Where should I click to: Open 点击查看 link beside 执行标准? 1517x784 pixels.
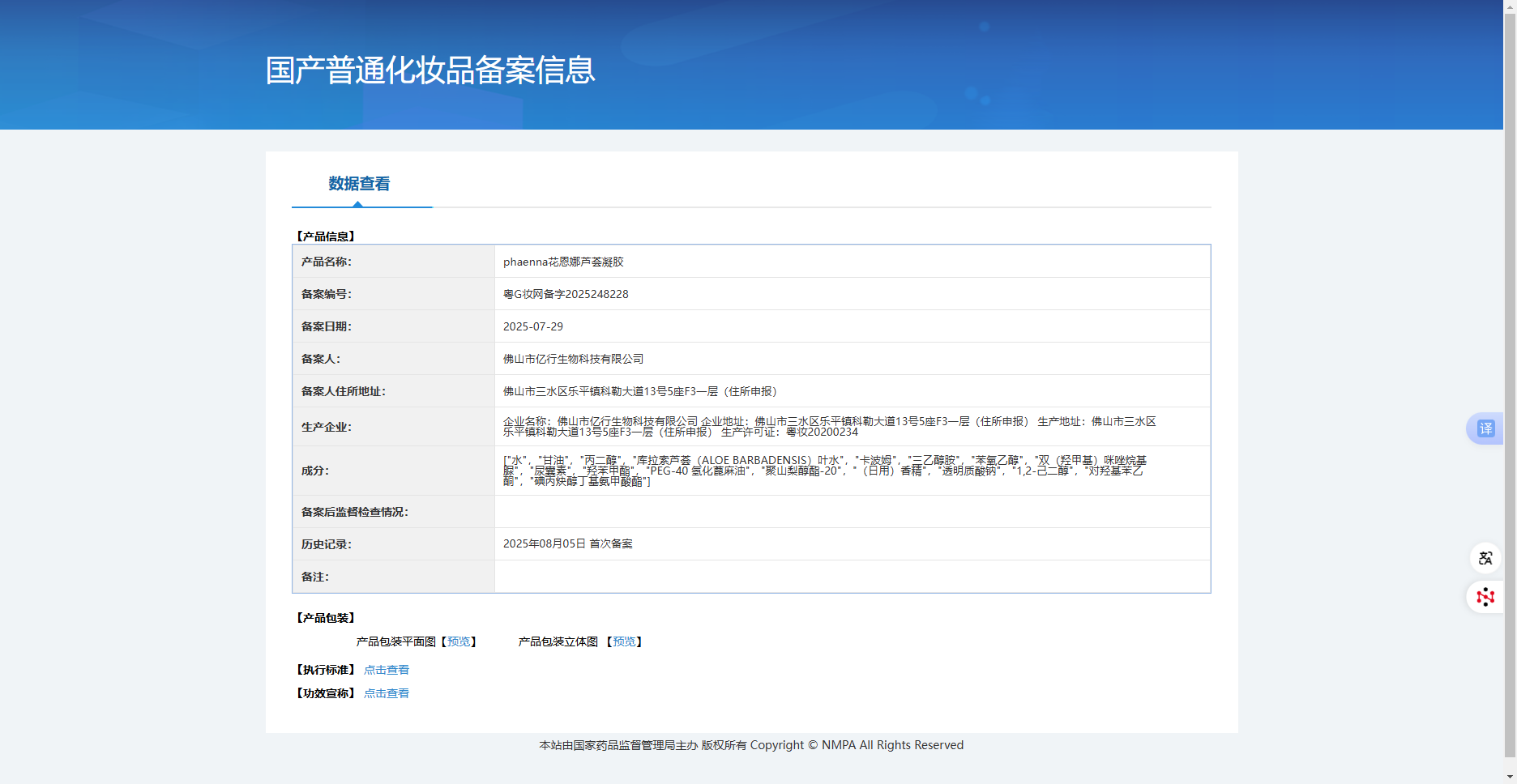[387, 670]
